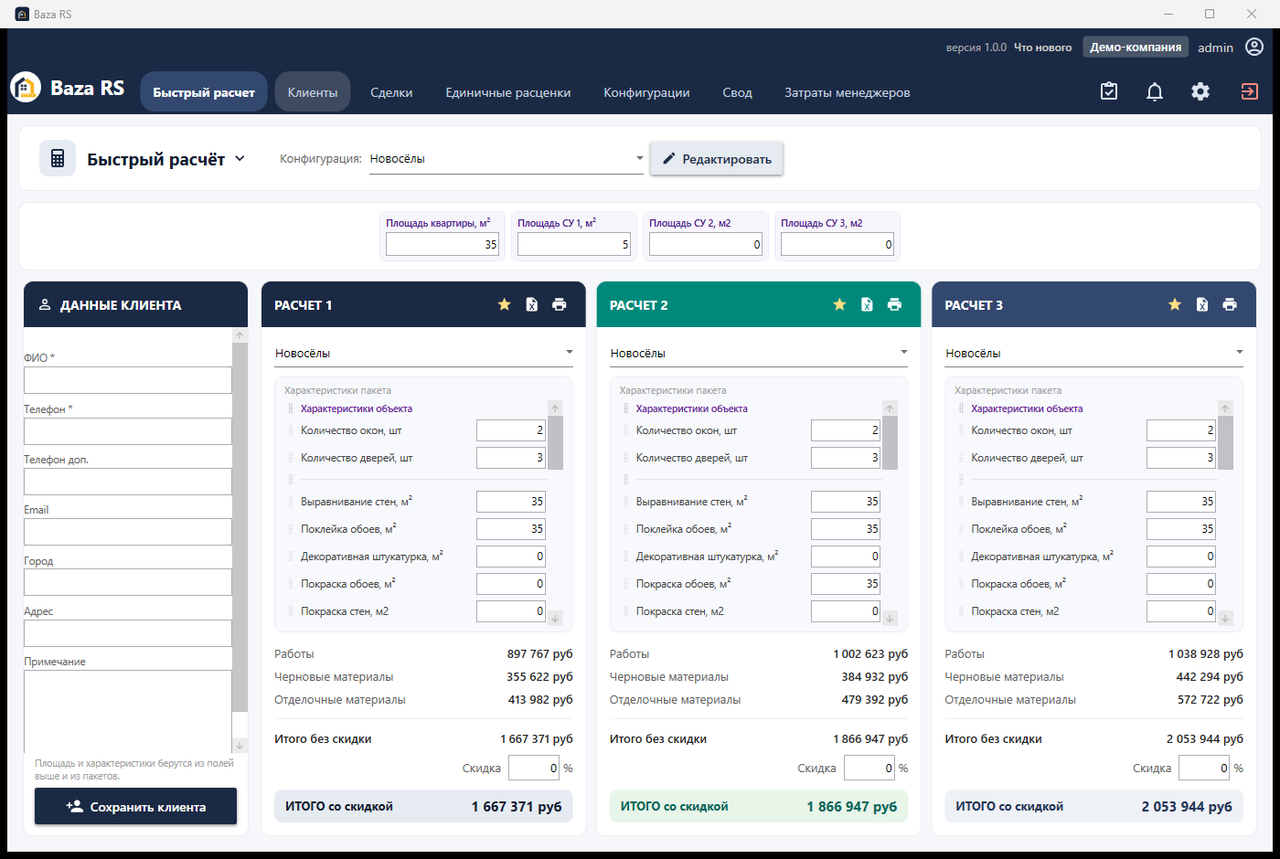Open the package dropdown in Расчет 3
Viewport: 1280px width, 859px height.
pos(1094,353)
